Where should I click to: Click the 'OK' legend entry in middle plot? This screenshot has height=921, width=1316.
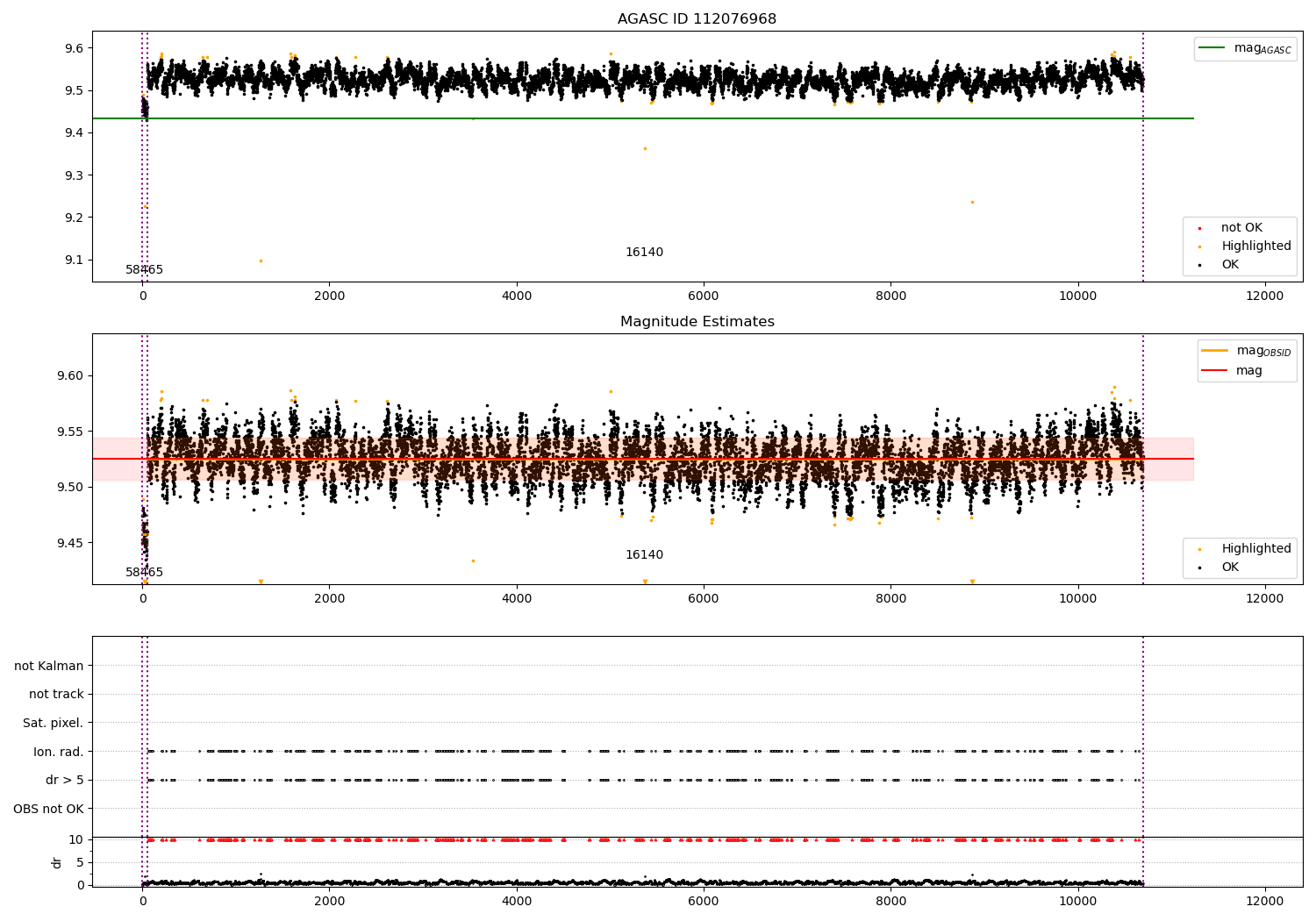coord(1230,568)
